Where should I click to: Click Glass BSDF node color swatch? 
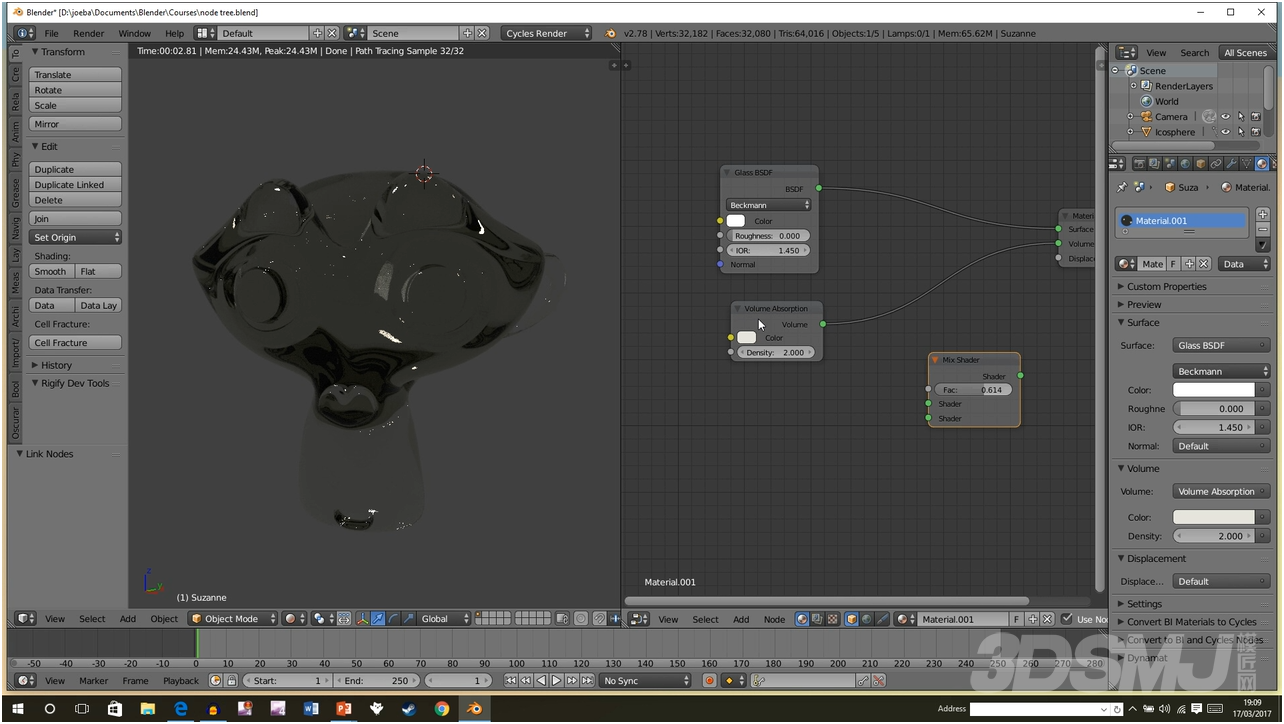pyautogui.click(x=736, y=221)
